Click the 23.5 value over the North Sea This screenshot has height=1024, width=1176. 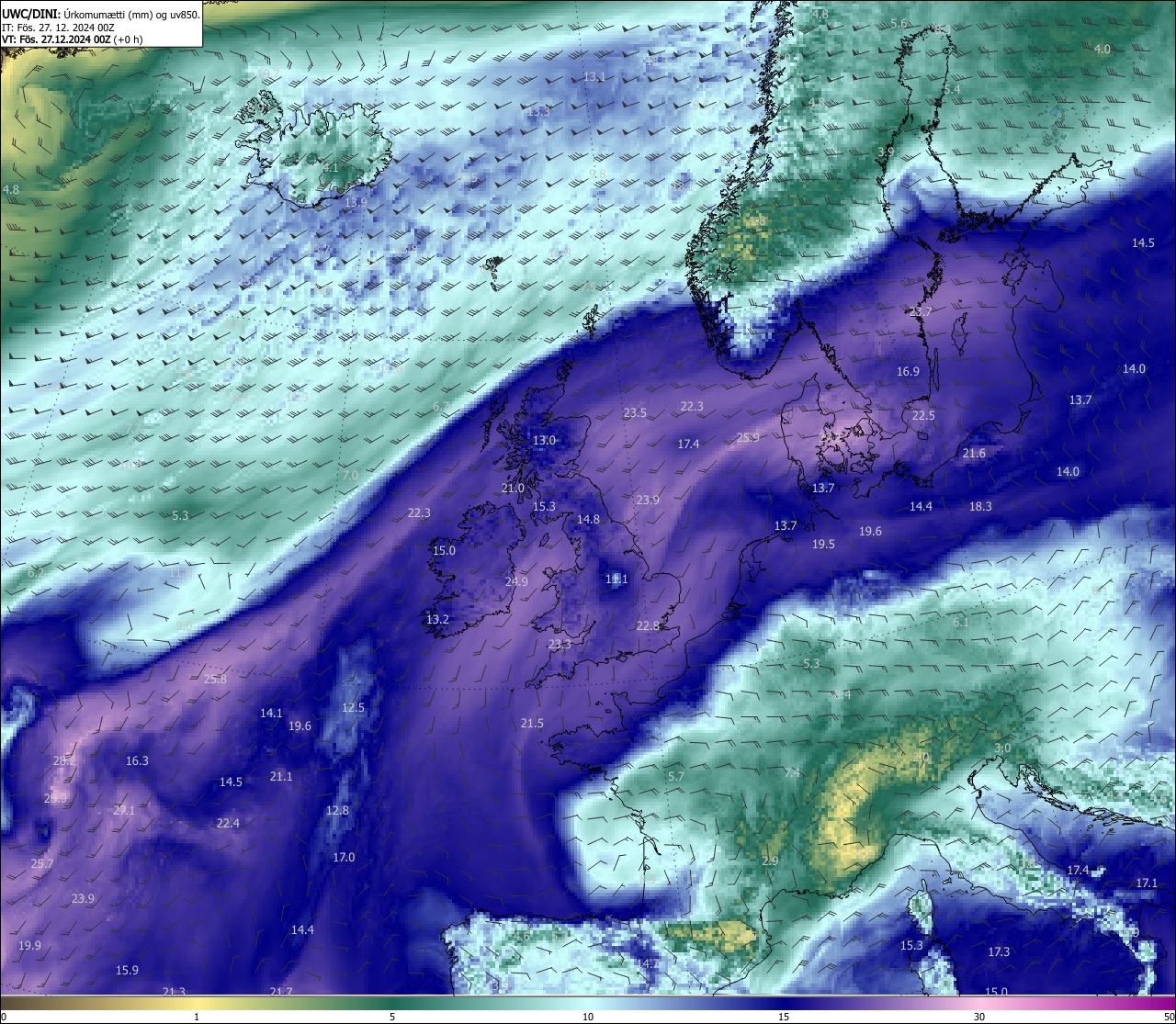tap(635, 412)
